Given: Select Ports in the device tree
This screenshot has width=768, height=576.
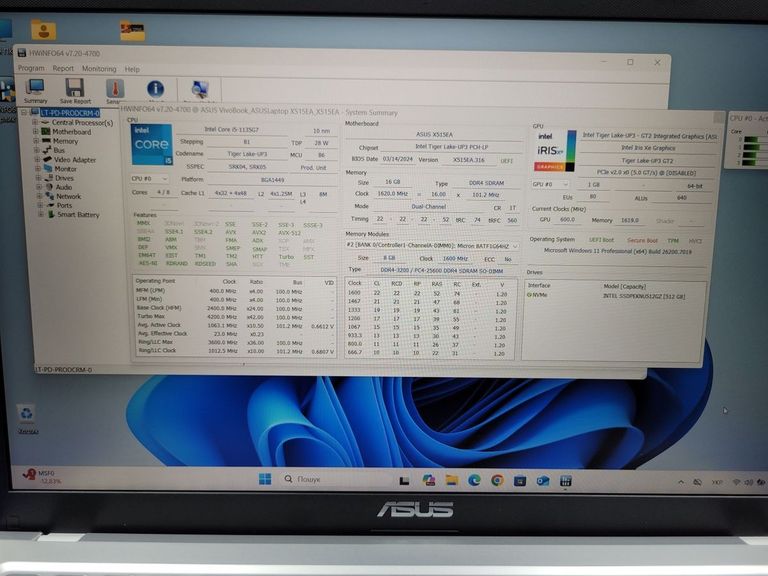Looking at the screenshot, I should (64, 206).
